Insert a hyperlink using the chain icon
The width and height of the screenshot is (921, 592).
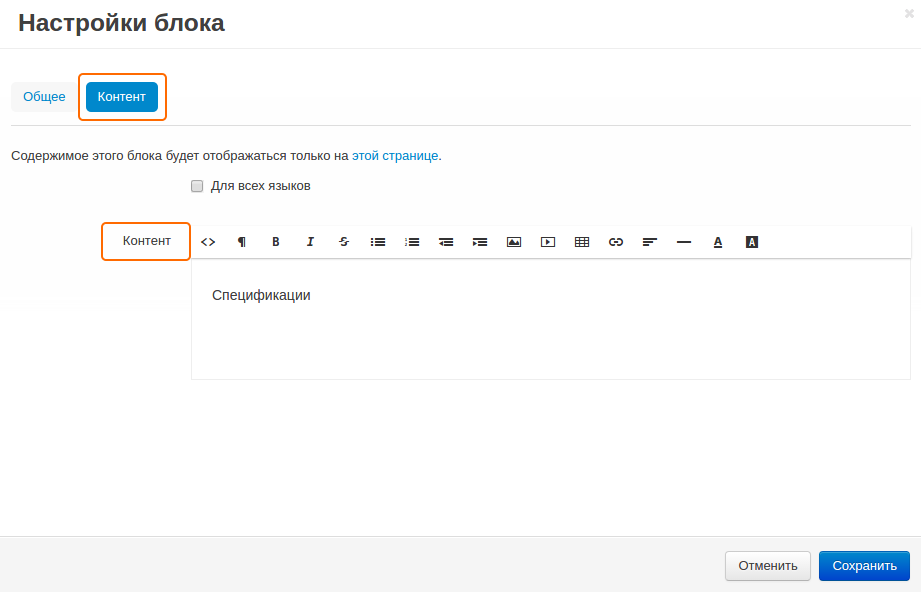[615, 241]
